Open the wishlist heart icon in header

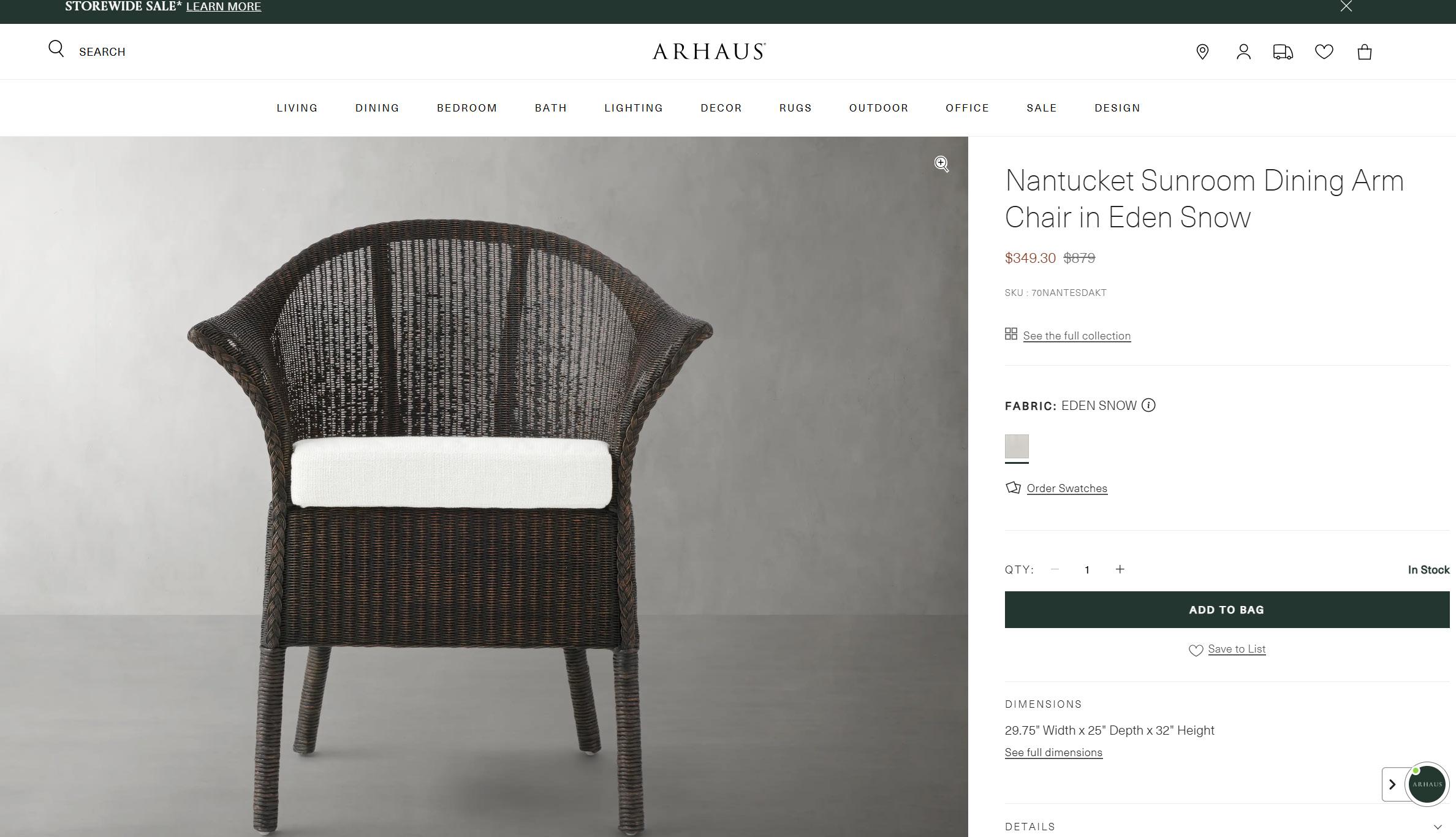point(1324,52)
